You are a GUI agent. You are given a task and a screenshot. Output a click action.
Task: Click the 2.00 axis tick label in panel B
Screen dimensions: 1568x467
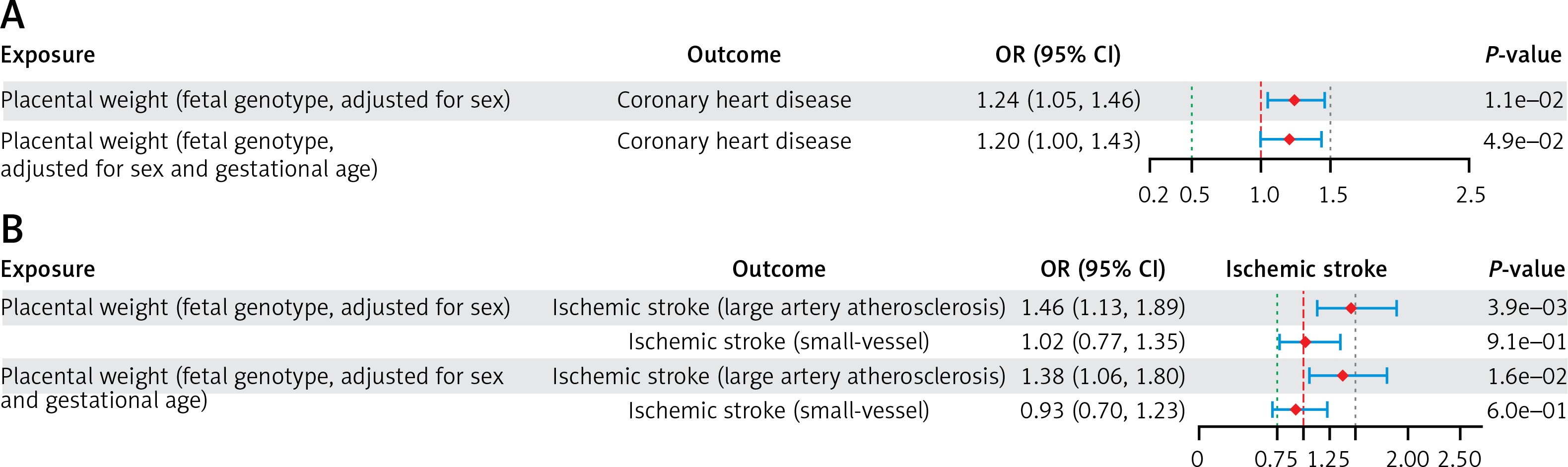click(1407, 458)
